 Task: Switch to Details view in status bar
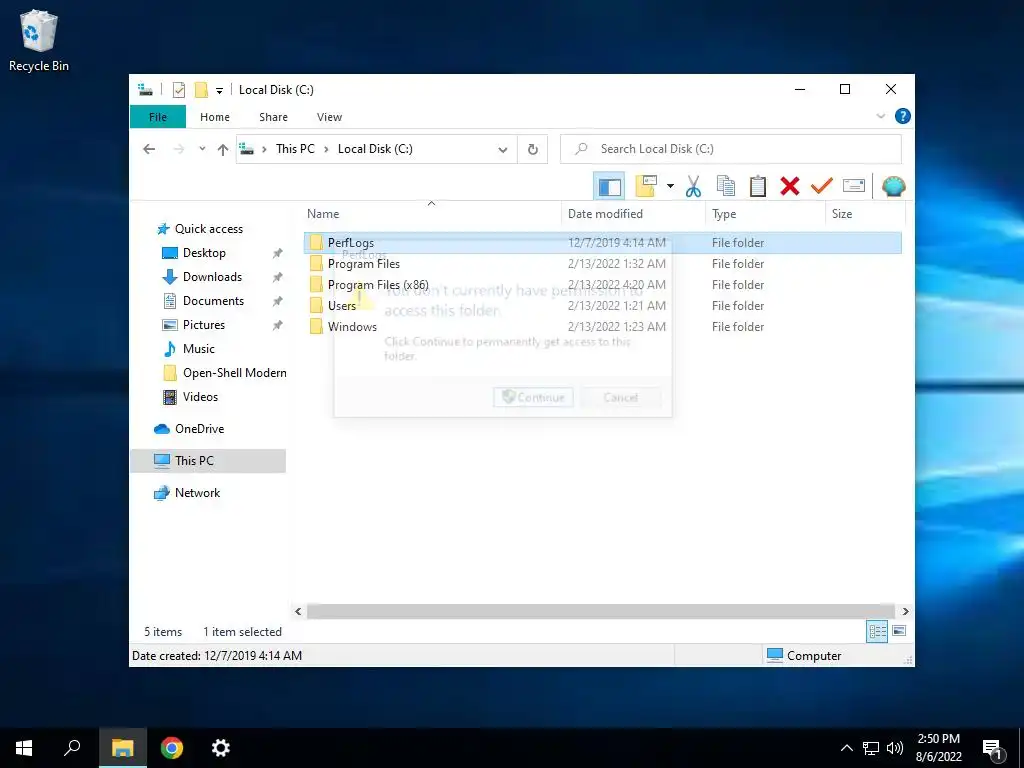(877, 631)
